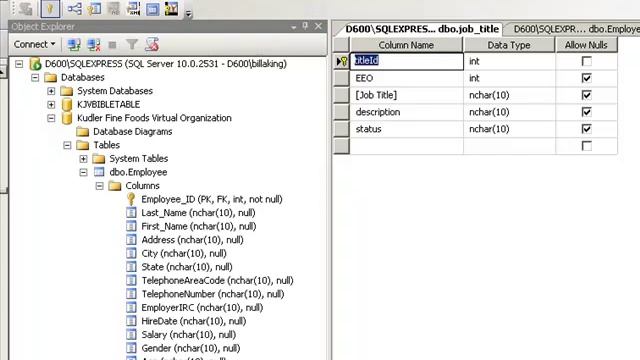640x360 pixels.
Task: Click the nchar(10) type for [Job Title]
Action: (x=509, y=95)
